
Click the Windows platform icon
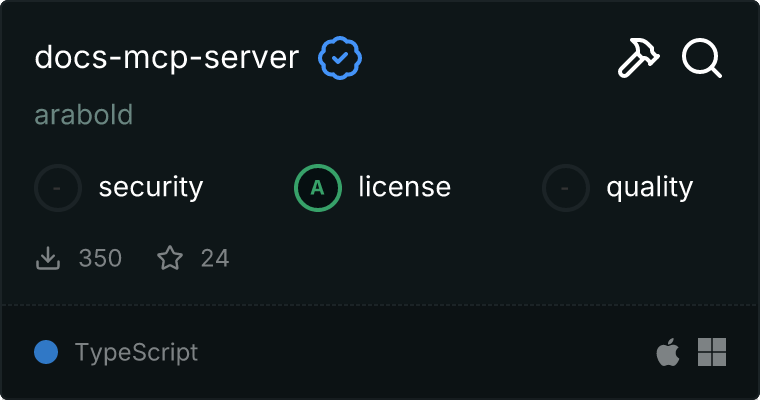pyautogui.click(x=711, y=352)
